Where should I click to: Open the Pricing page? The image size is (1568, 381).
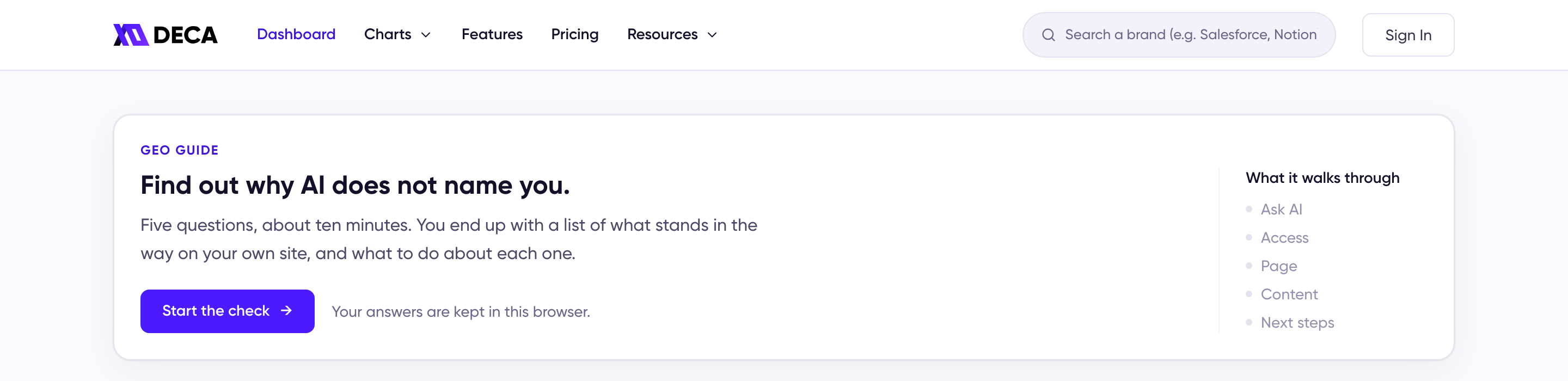tap(574, 34)
